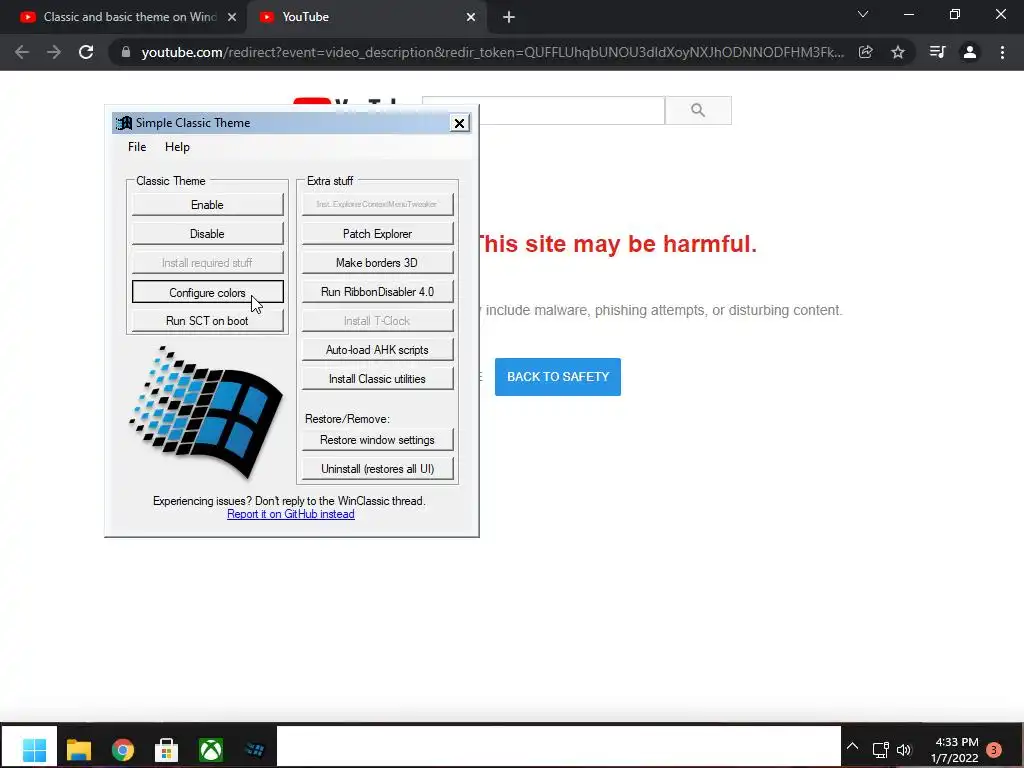Focus the YouTube search input field

point(571,110)
